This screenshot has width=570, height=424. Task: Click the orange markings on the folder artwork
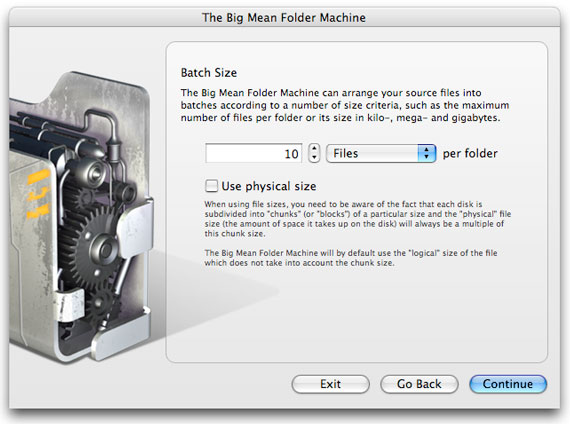[39, 193]
